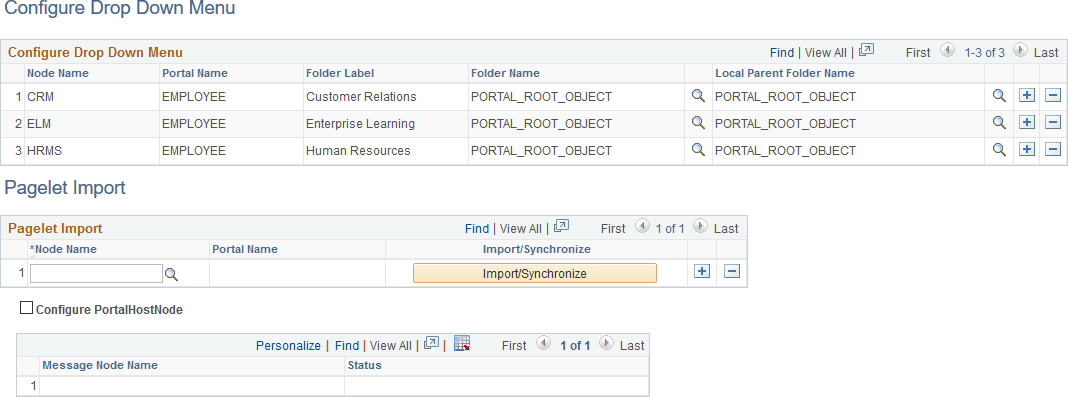This screenshot has width=1068, height=397.
Task: Select the Folder Label column header
Action: point(340,73)
